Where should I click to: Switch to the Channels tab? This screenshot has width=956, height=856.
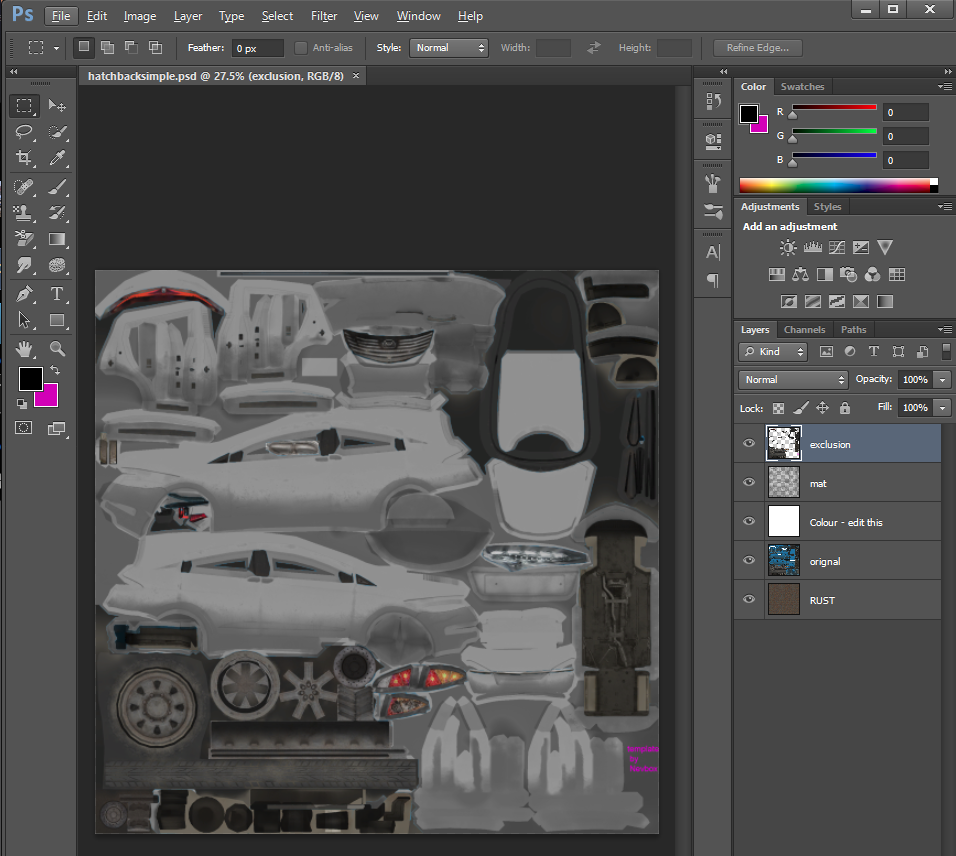click(x=804, y=330)
